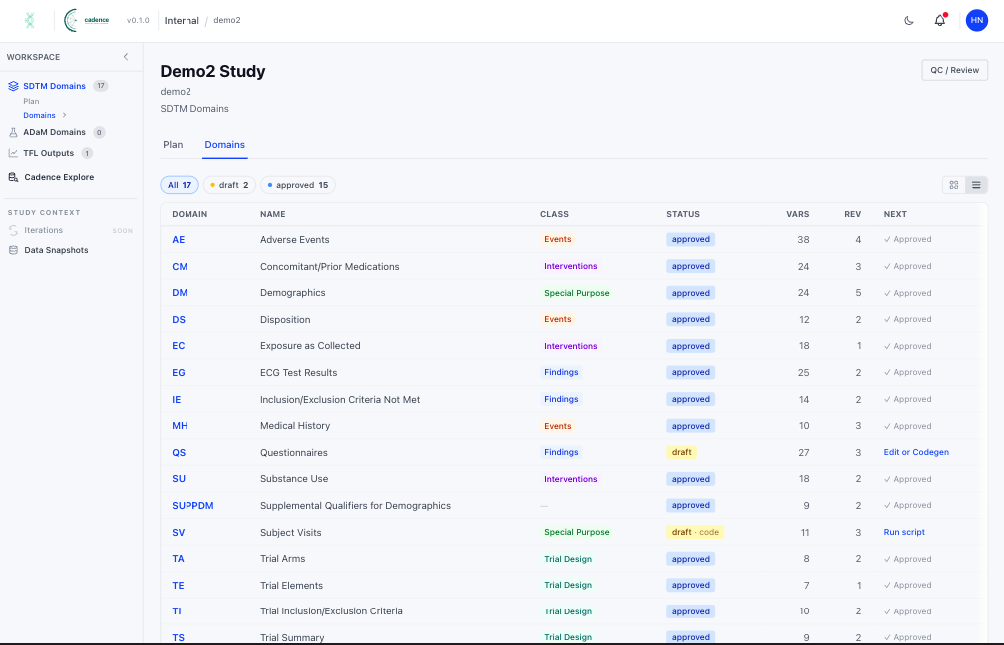Open the EC domain
The width and height of the screenshot is (1004, 645).
tap(179, 346)
